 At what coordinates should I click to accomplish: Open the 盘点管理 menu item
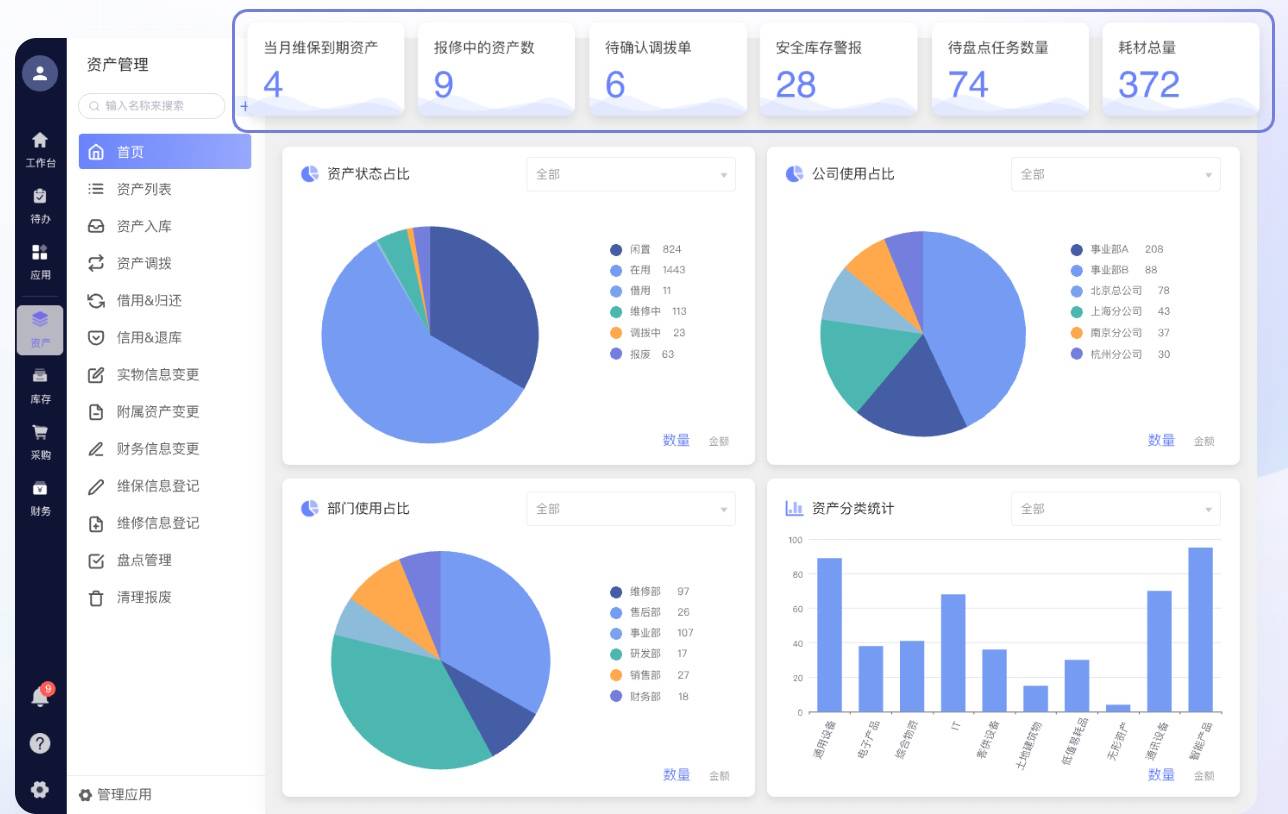coord(144,560)
